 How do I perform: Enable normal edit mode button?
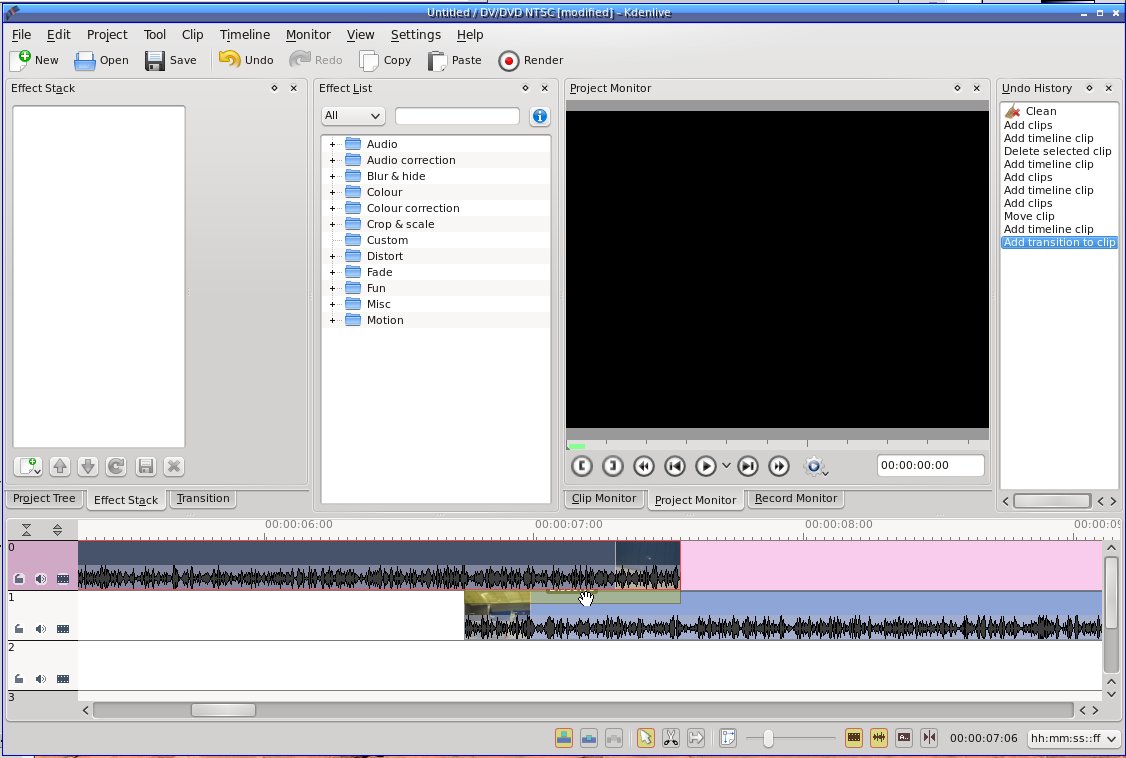coord(564,737)
